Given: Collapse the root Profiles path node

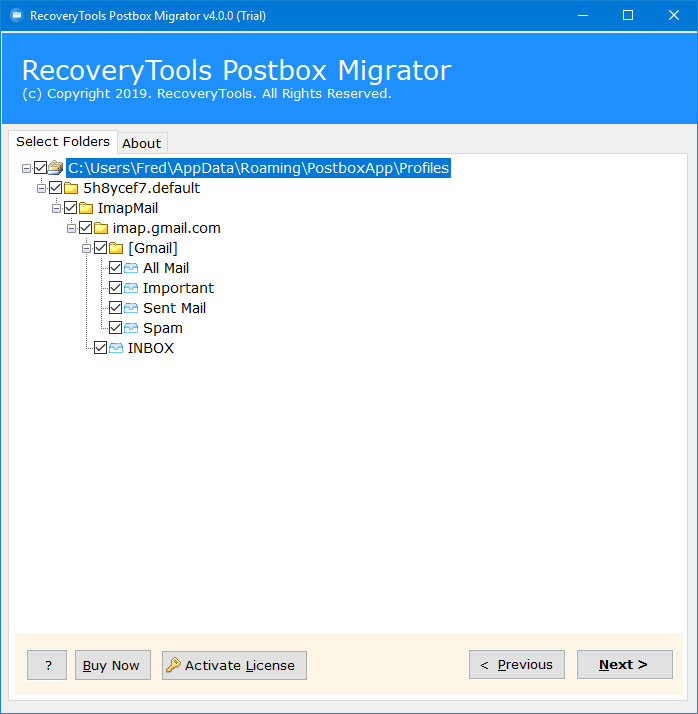Looking at the screenshot, I should [x=26, y=168].
